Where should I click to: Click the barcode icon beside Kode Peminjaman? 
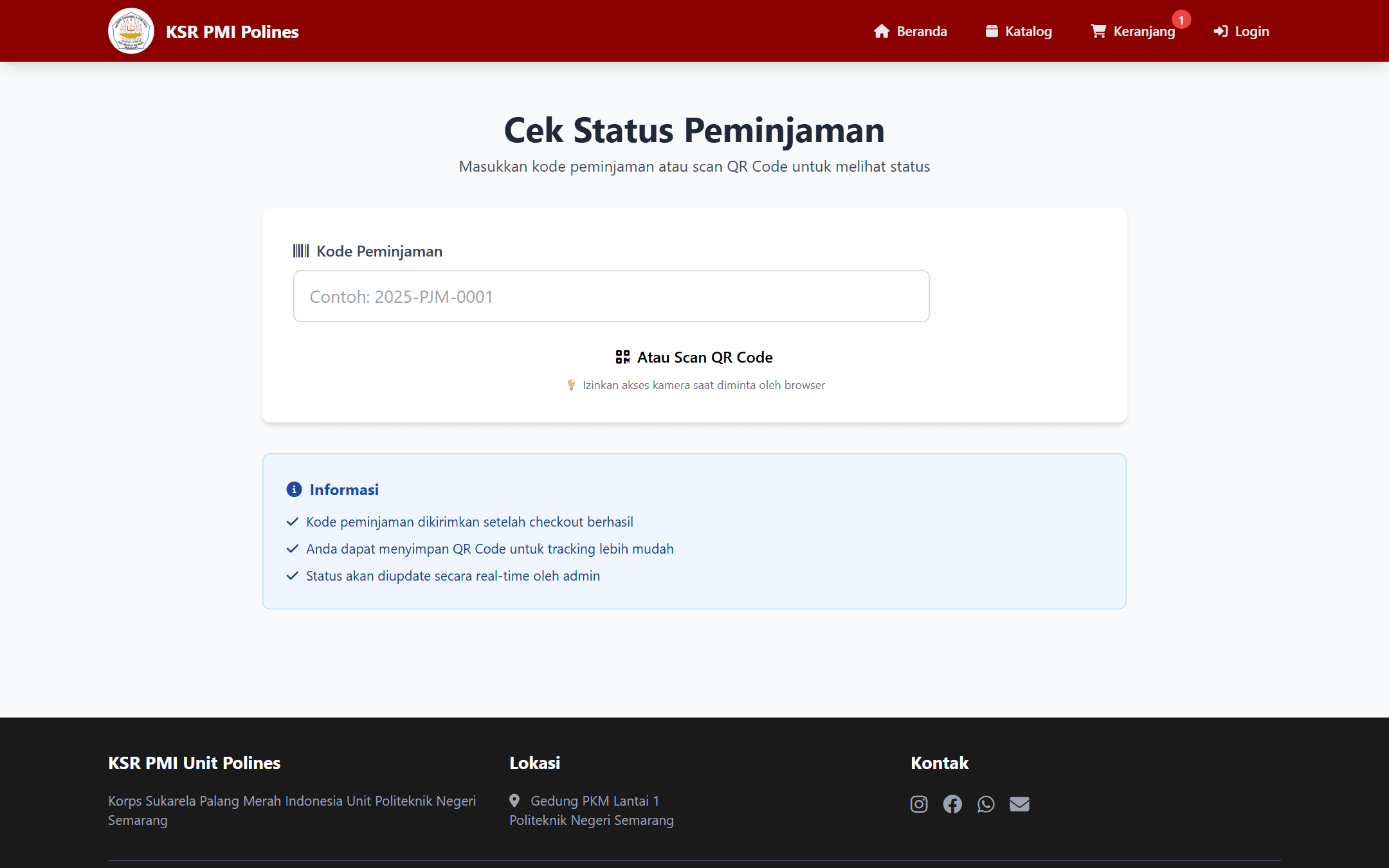(301, 251)
